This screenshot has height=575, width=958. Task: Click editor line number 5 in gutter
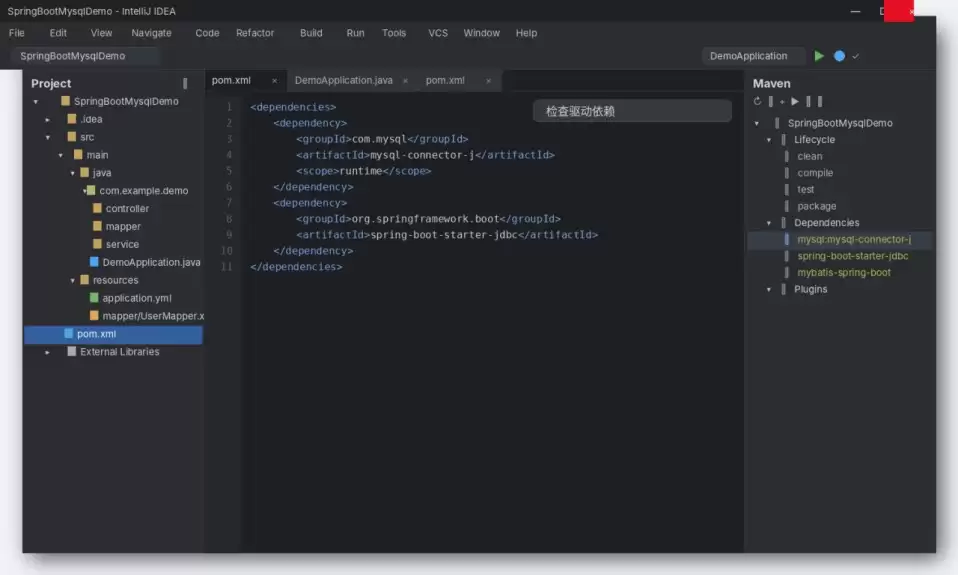pyautogui.click(x=229, y=171)
